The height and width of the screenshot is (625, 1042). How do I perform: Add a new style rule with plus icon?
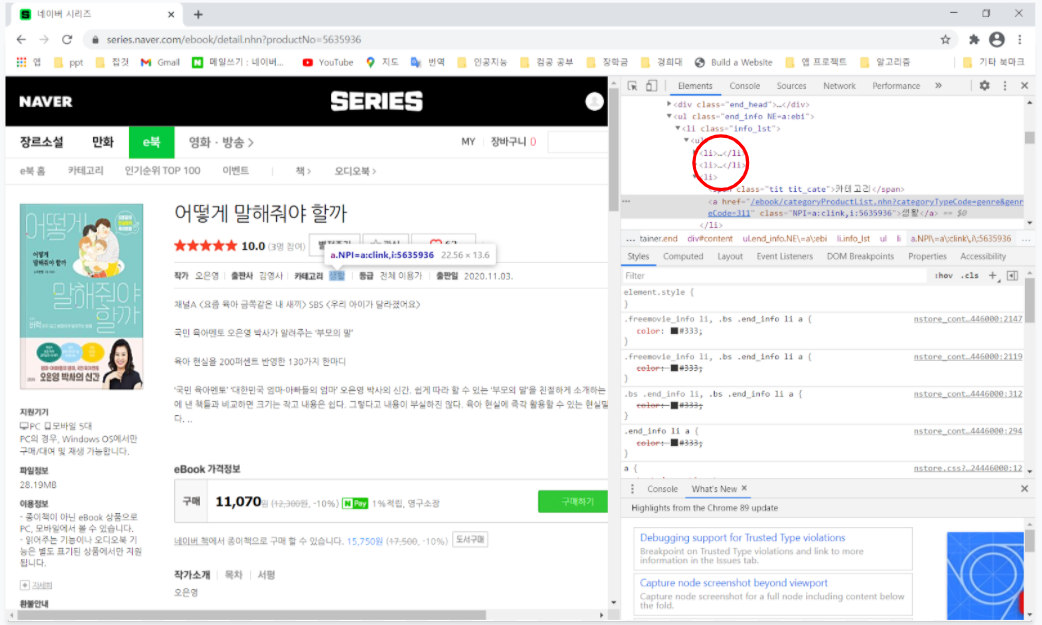coord(993,275)
